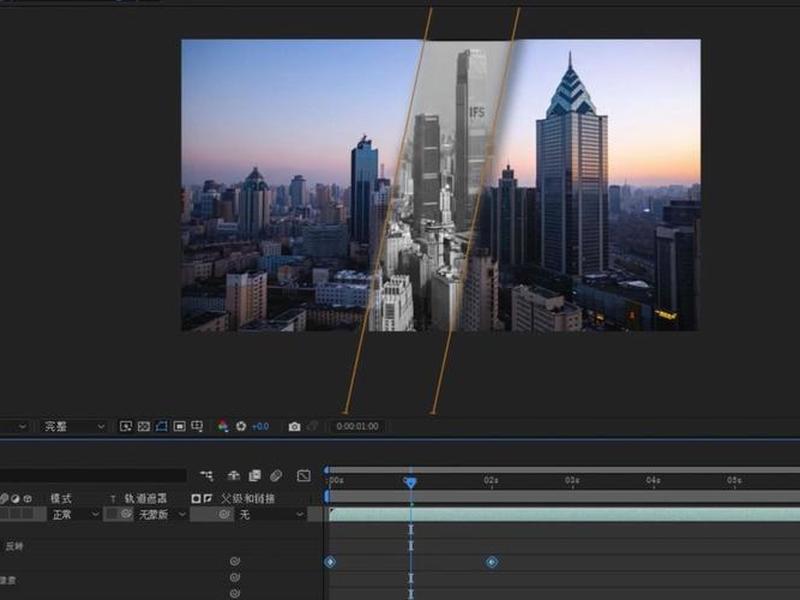The image size is (800, 600).
Task: Toggle transparency grid icon in viewer
Action: coord(144,426)
